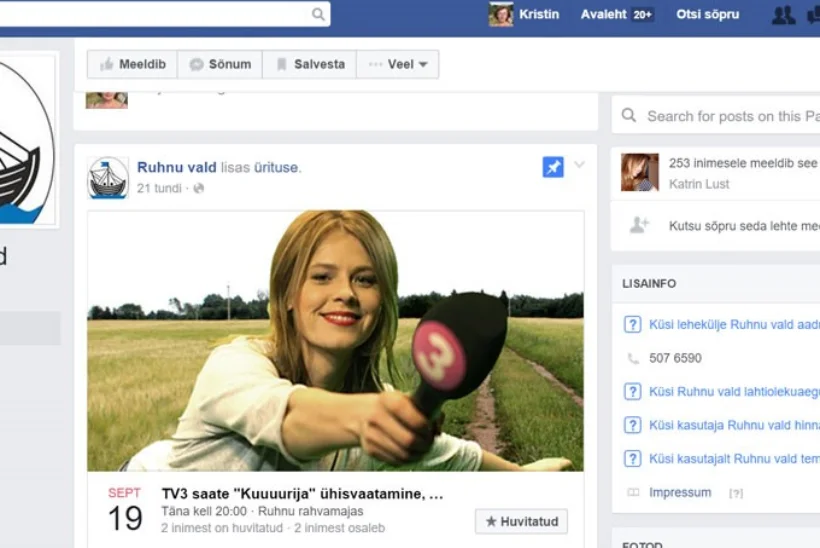Click question icon beside Küsi lehekülje
The image size is (820, 548).
click(x=632, y=325)
